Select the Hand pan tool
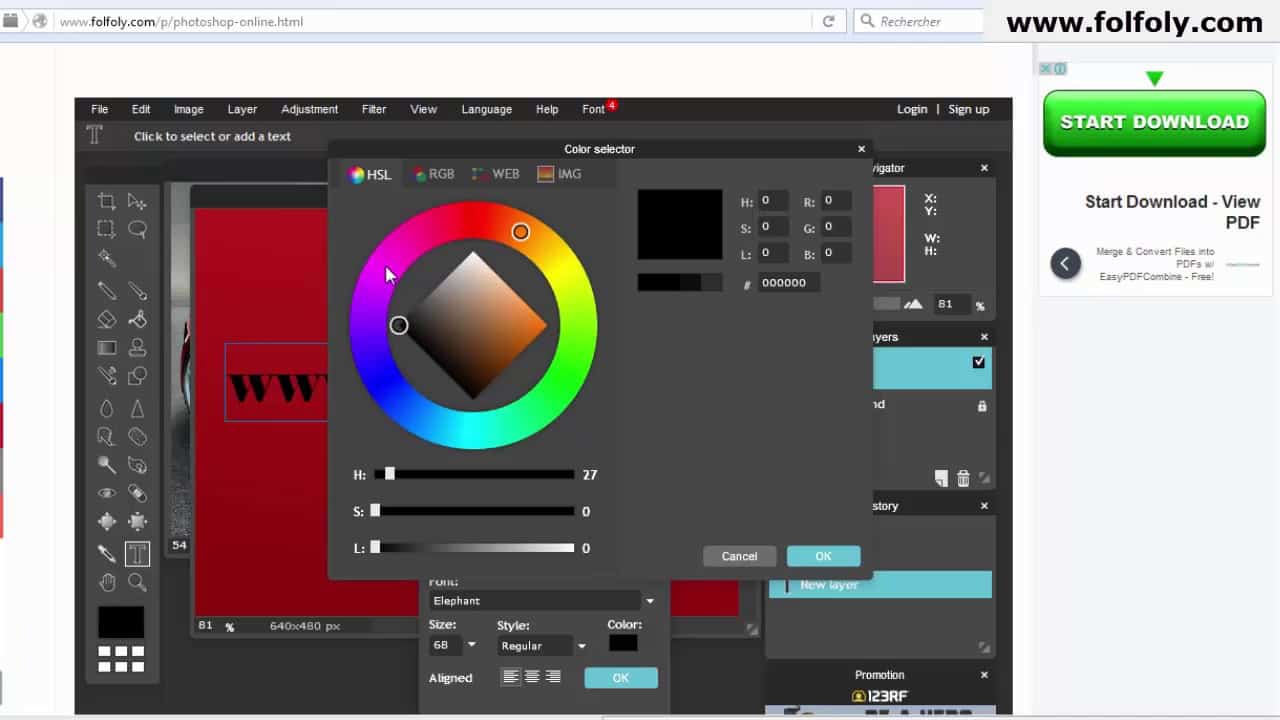1280x720 pixels. tap(107, 582)
